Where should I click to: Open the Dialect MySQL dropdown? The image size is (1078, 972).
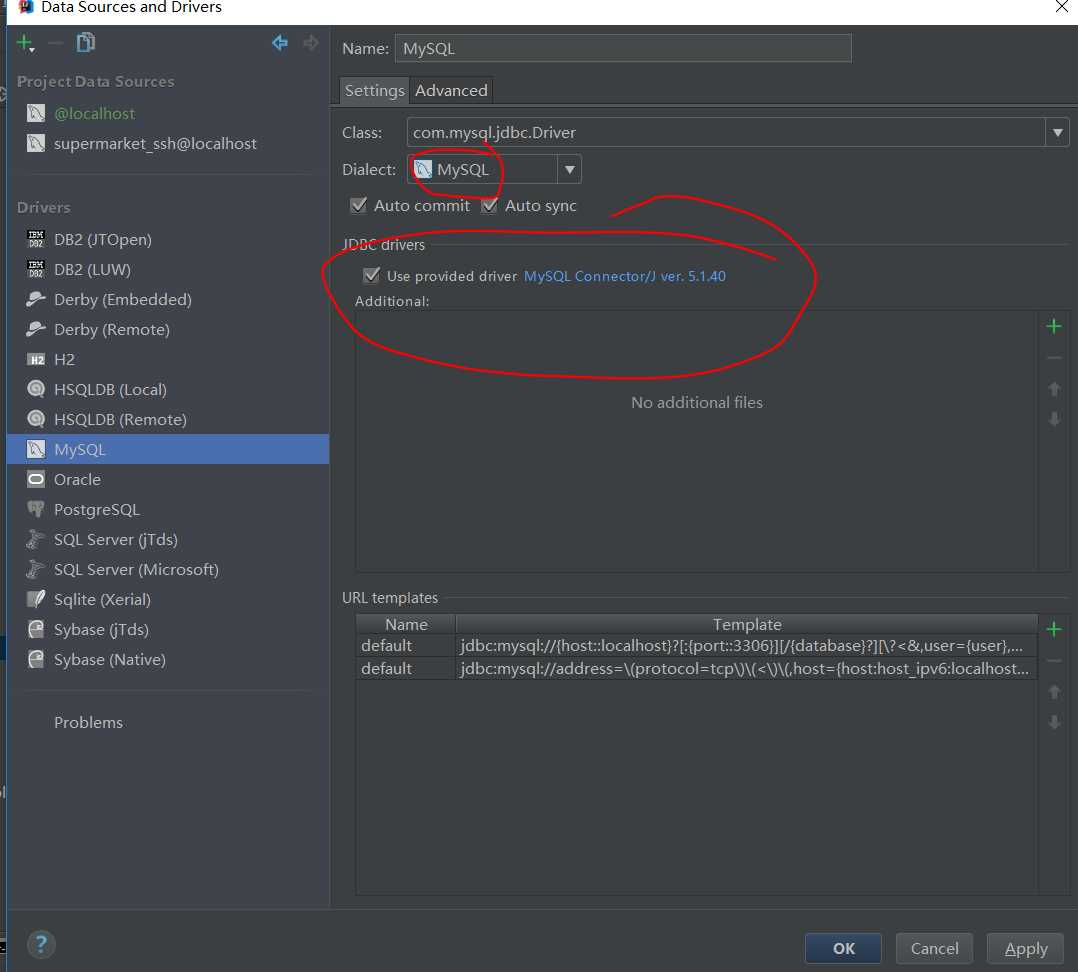point(494,169)
